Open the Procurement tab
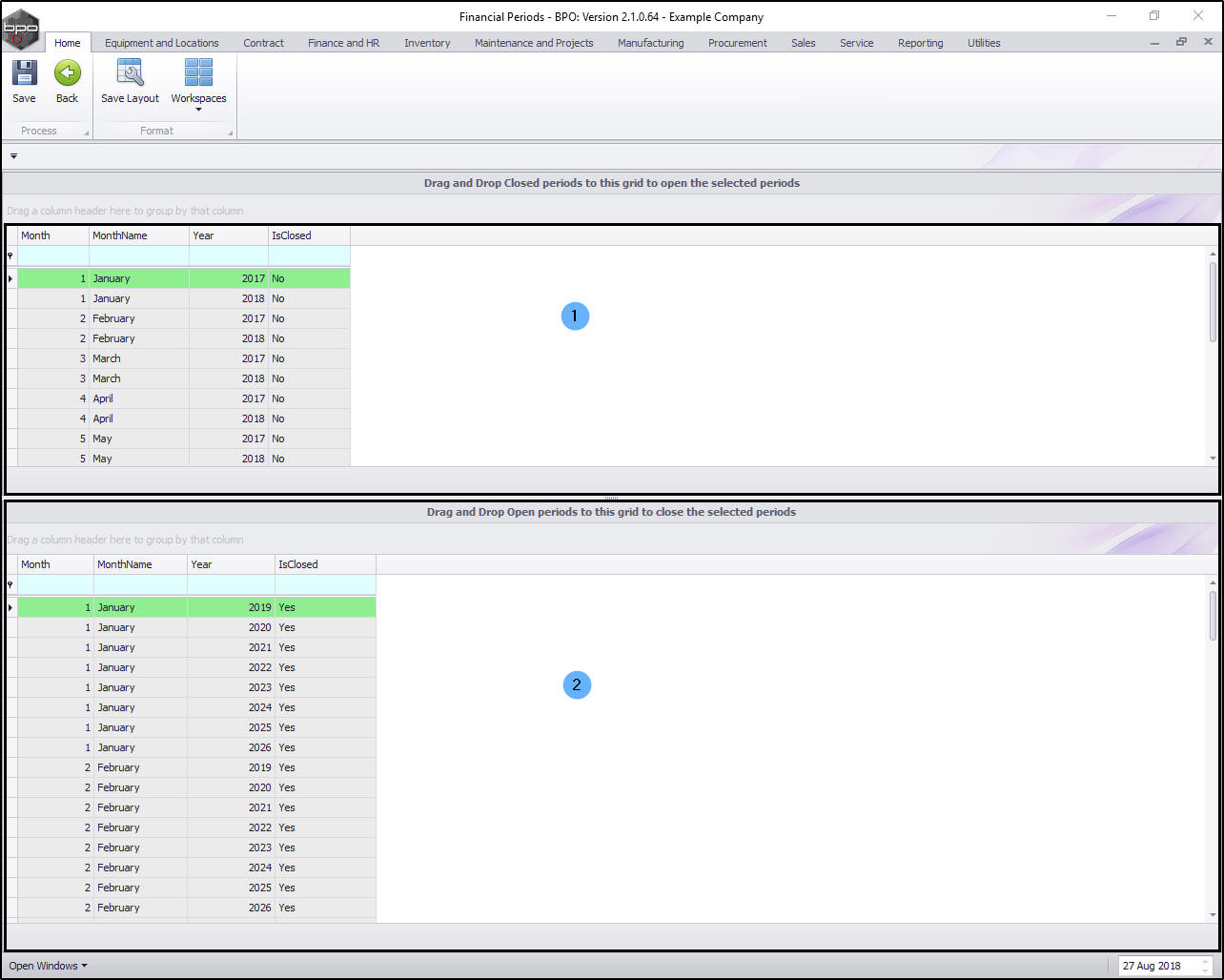 (738, 43)
